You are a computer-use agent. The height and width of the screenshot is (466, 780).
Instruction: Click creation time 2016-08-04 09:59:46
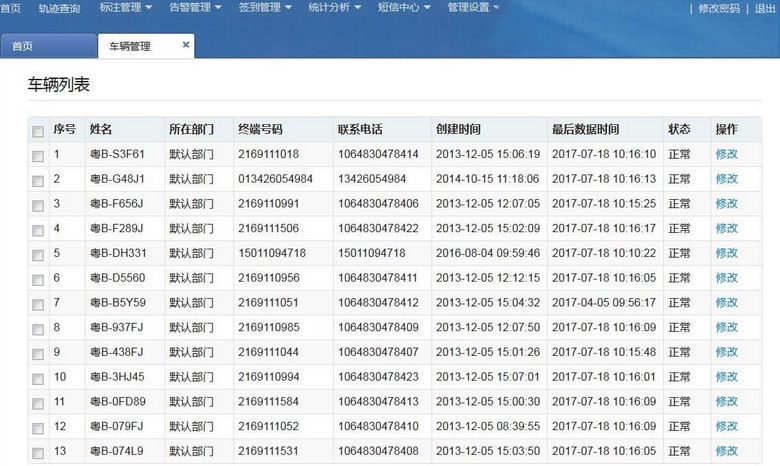[488, 253]
